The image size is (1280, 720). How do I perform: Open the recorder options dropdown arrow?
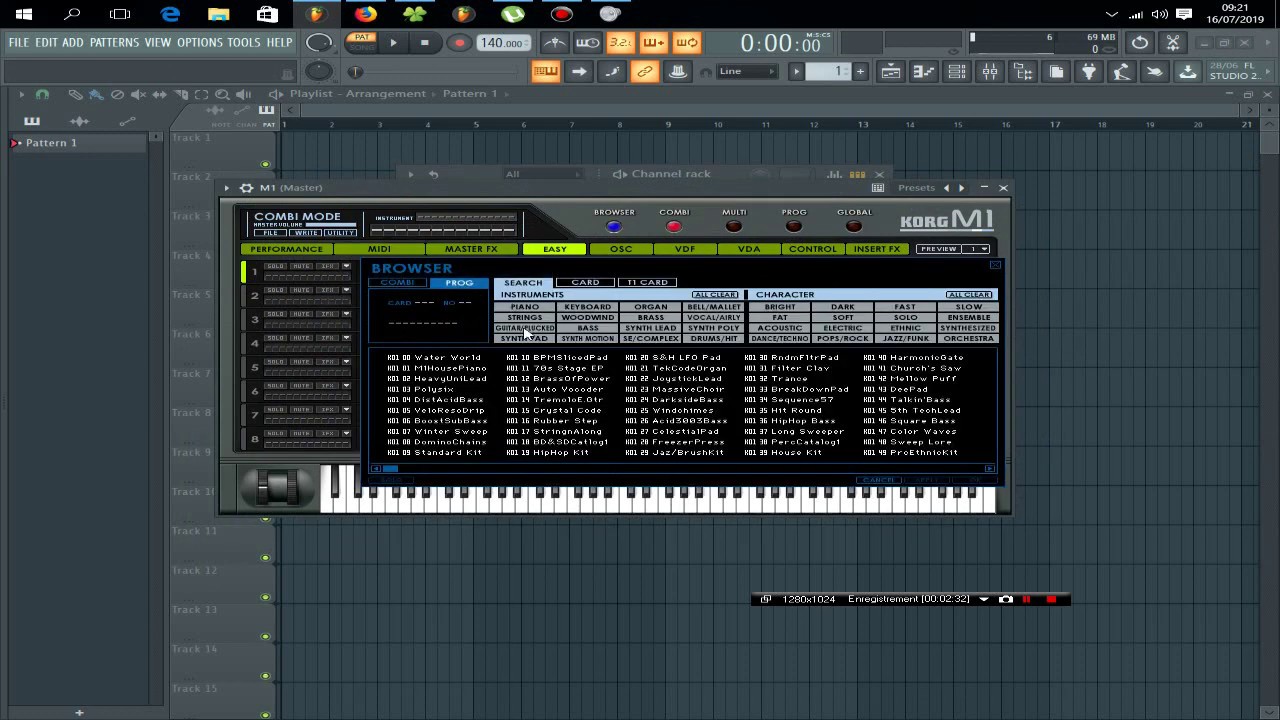coord(984,599)
